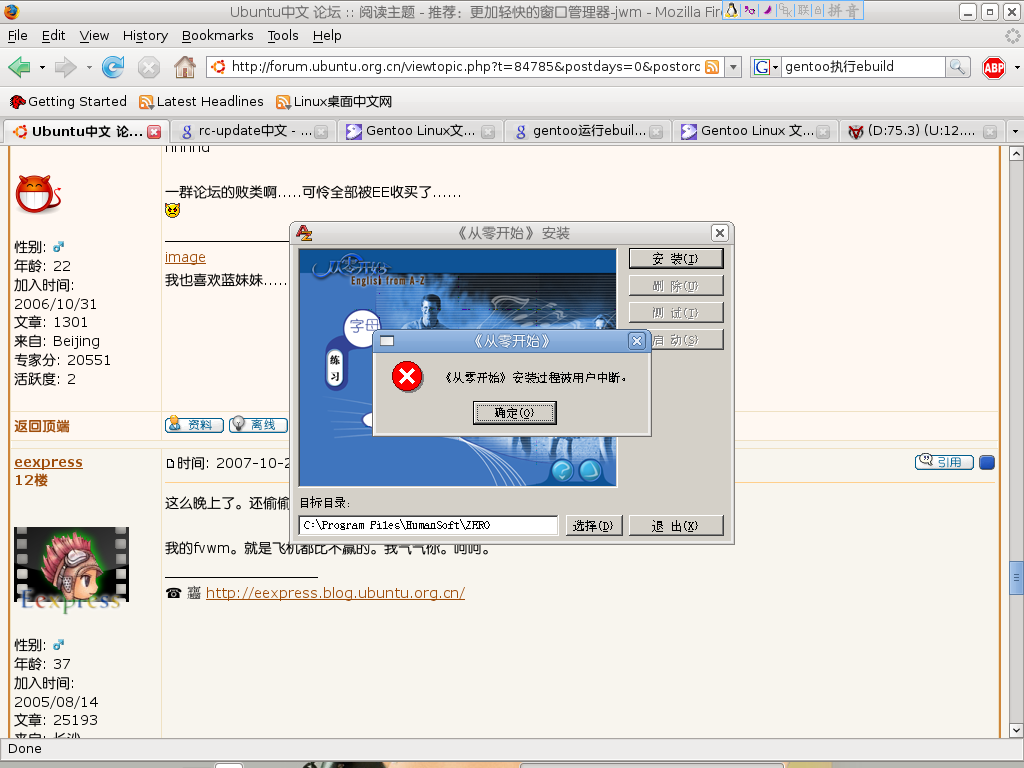Open the Home page icon

pos(185,67)
